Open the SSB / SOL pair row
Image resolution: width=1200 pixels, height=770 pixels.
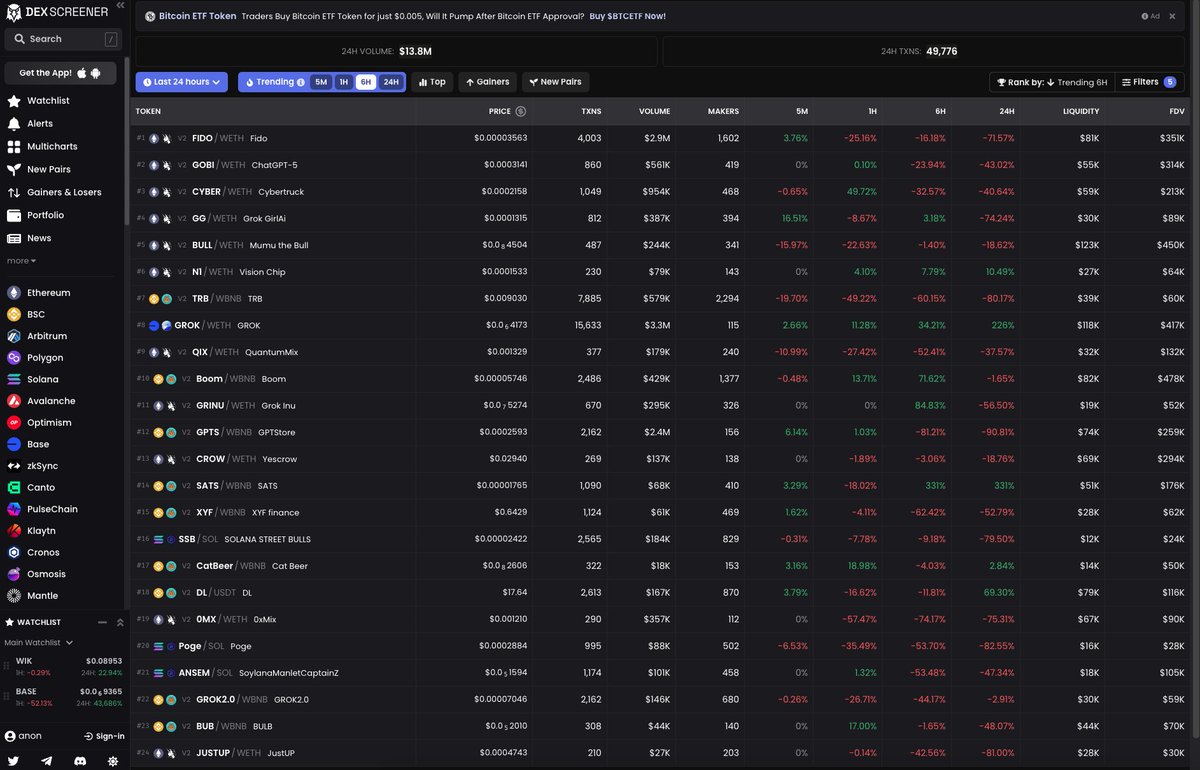(x=662, y=539)
